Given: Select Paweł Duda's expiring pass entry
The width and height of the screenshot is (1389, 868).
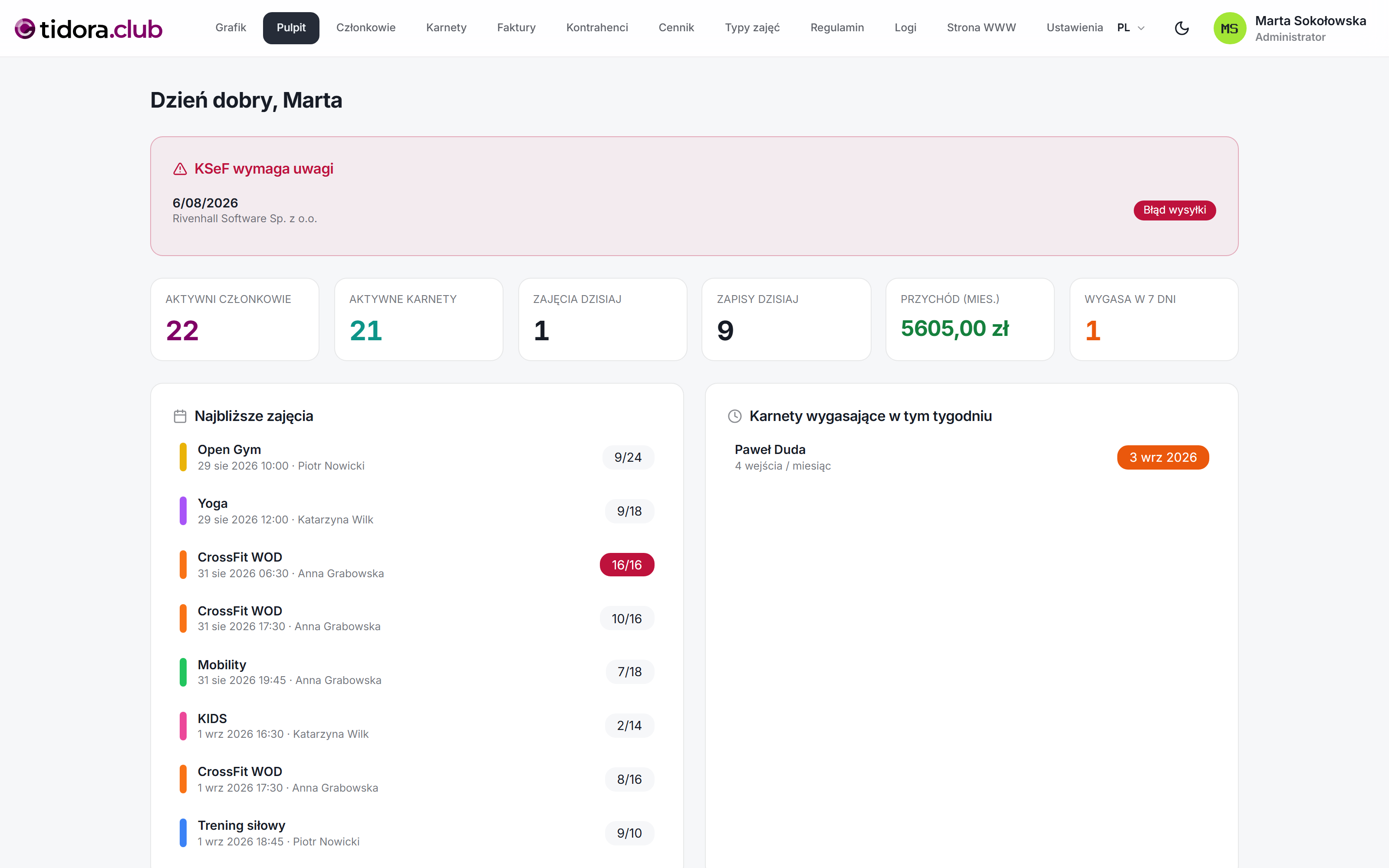Looking at the screenshot, I should tap(971, 457).
